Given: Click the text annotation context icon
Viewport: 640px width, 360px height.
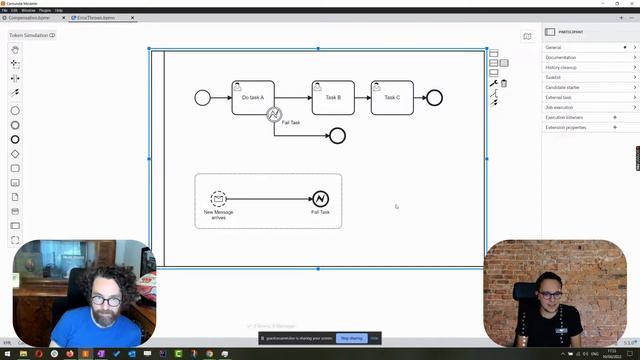Looking at the screenshot, I should coord(493,93).
